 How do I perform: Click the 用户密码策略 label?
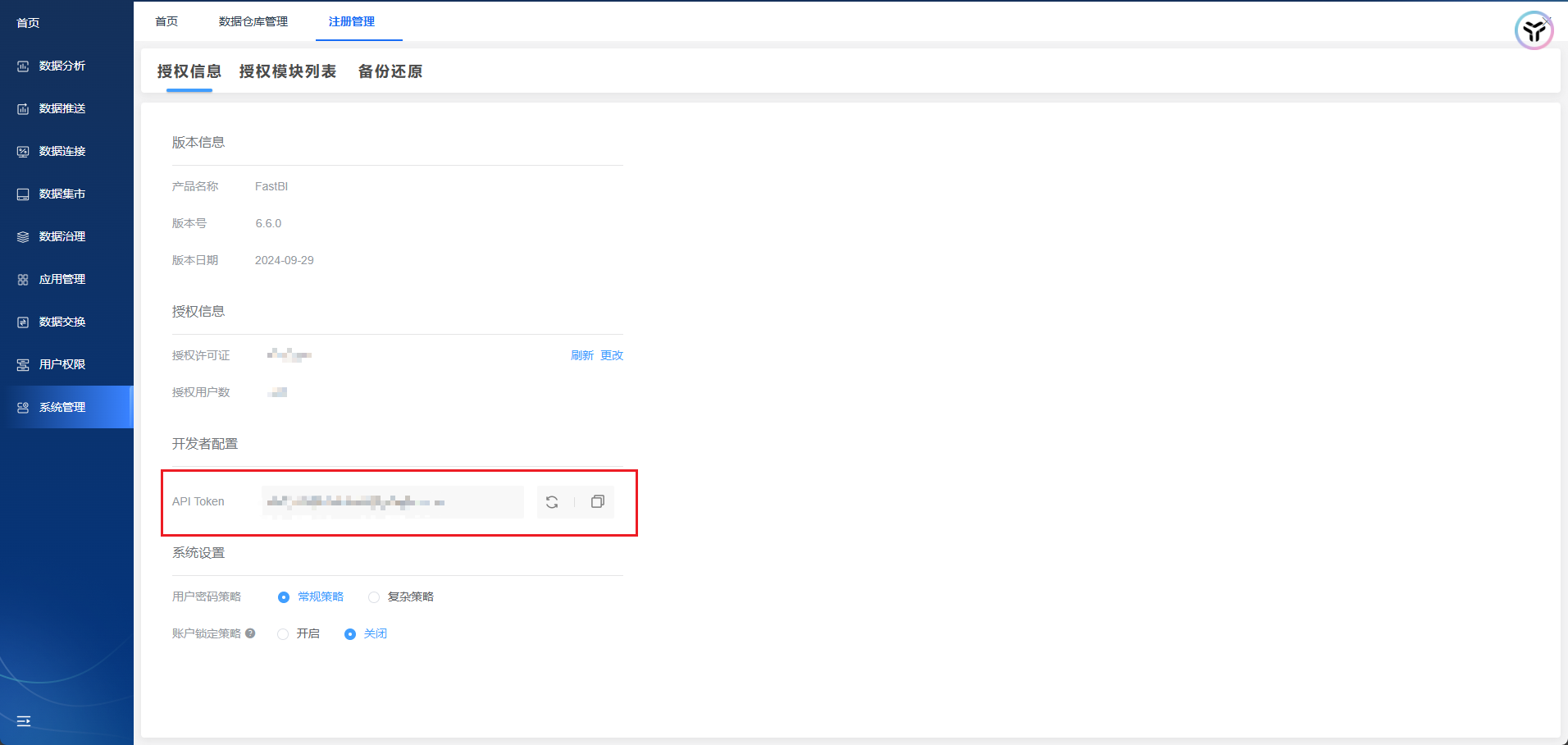pos(207,596)
